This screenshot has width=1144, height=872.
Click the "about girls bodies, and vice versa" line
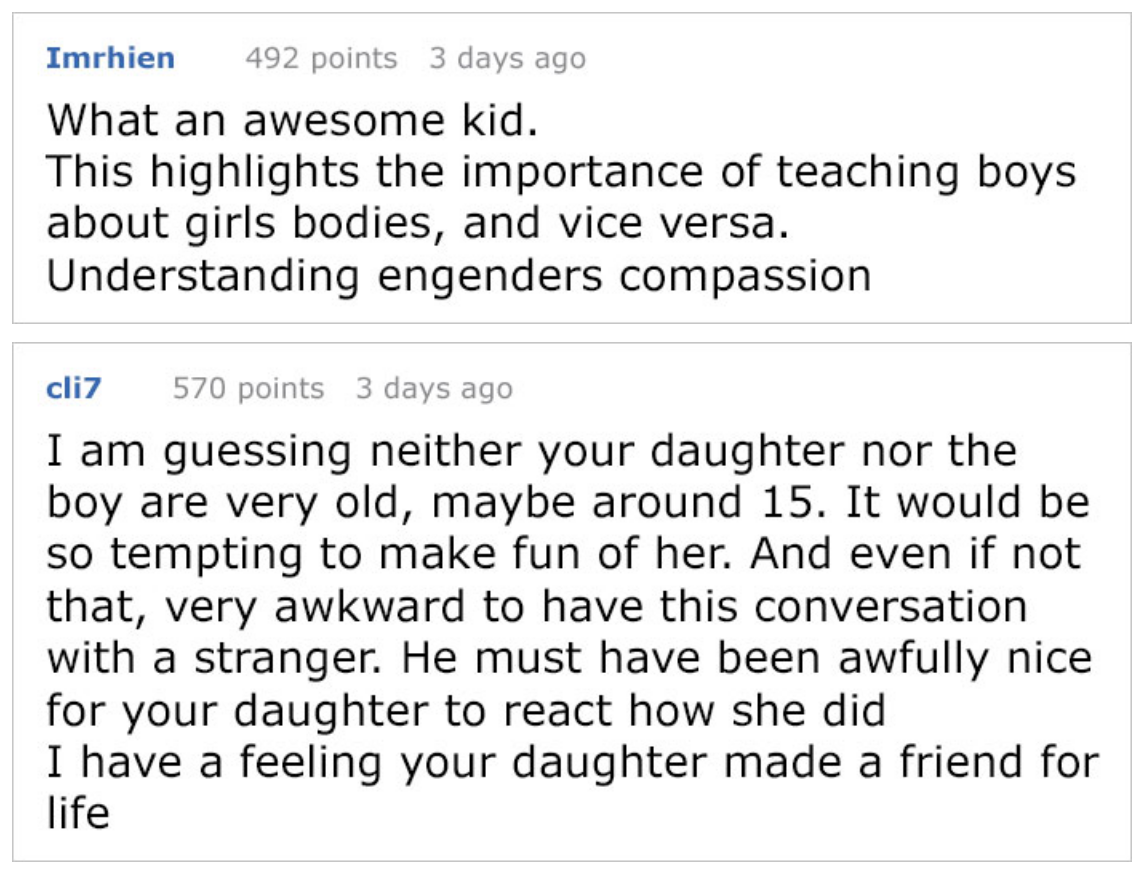418,224
